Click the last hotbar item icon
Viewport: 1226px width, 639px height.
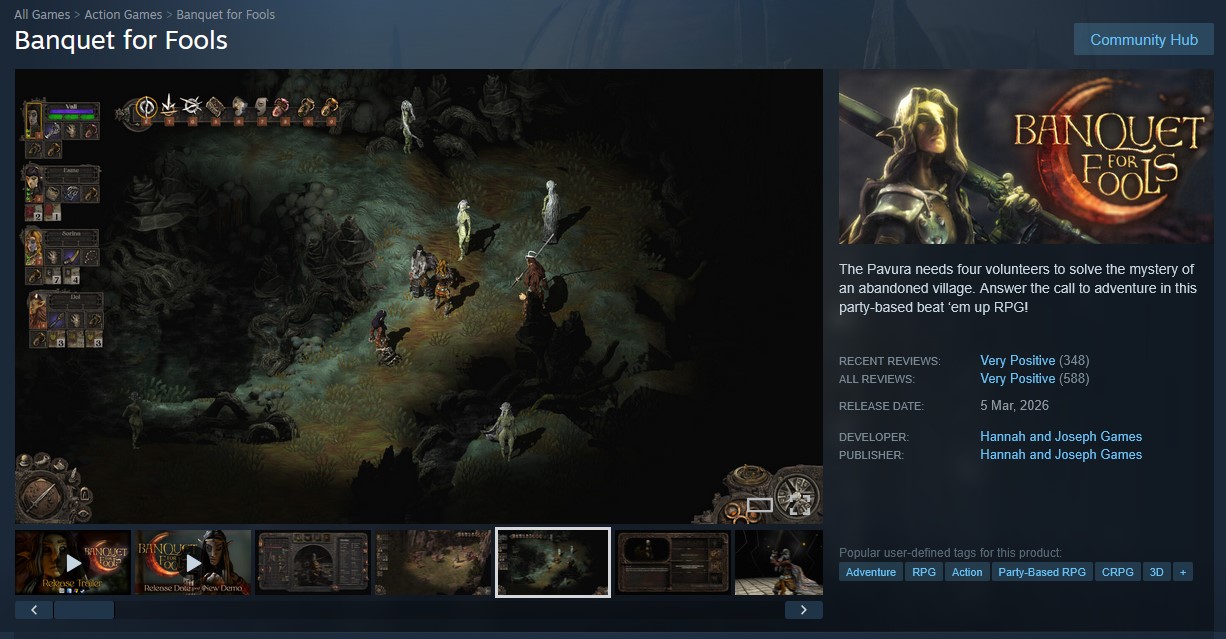tap(329, 105)
